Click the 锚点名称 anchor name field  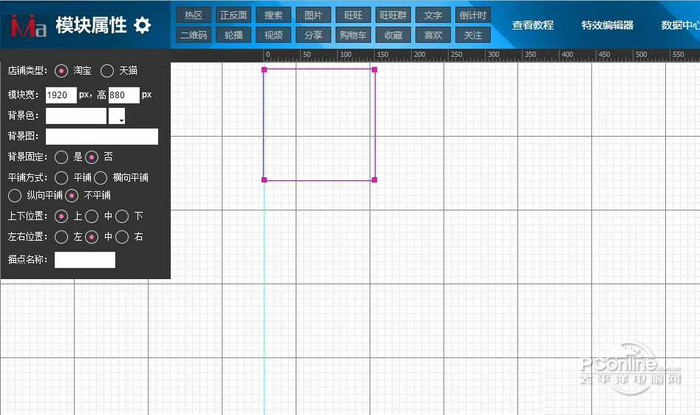pyautogui.click(x=85, y=260)
